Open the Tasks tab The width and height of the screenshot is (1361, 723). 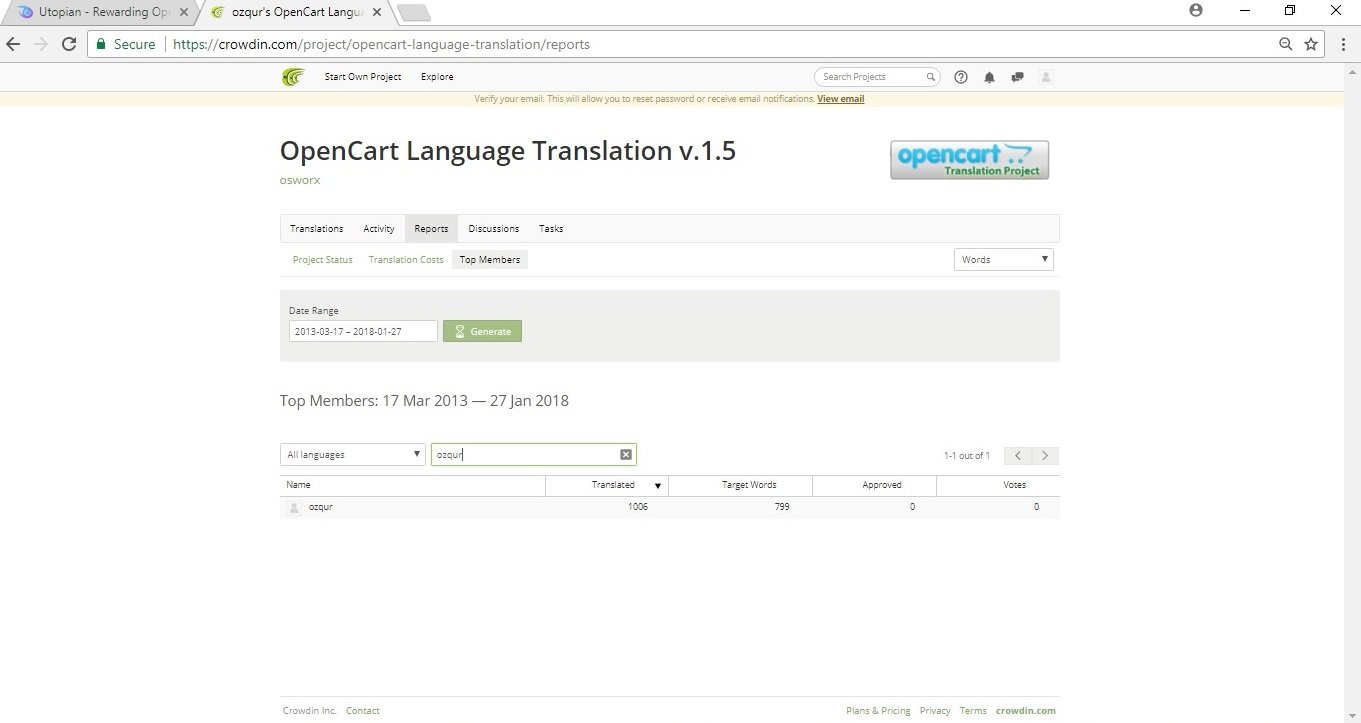[551, 229]
